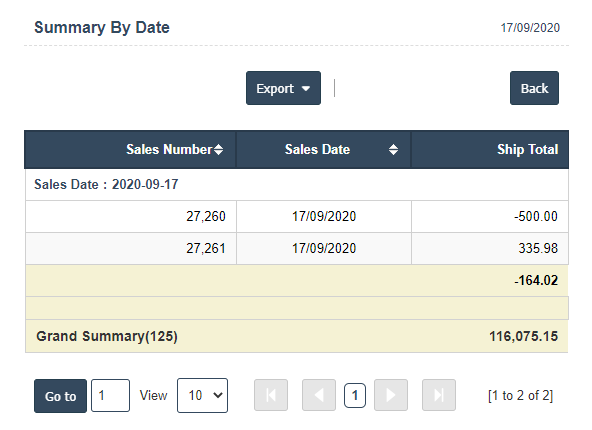
Task: Click the Export caret arrow
Action: pyautogui.click(x=306, y=89)
